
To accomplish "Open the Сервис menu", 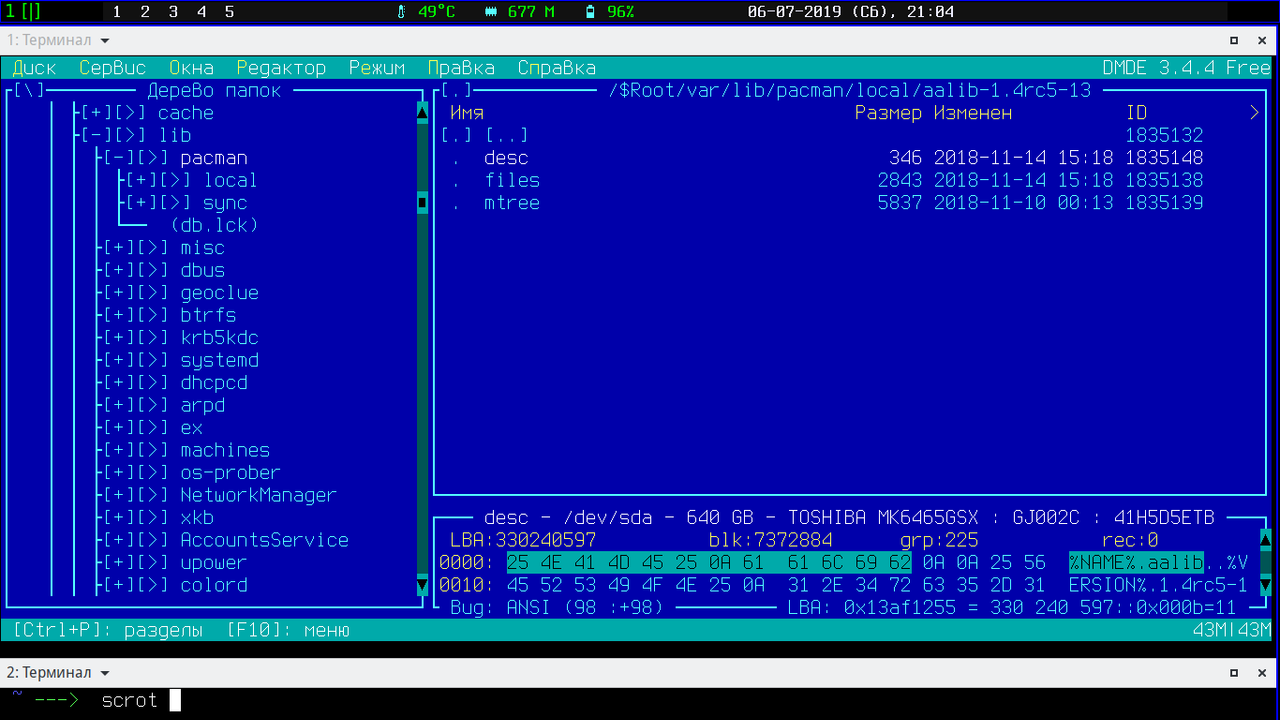I will click(113, 68).
